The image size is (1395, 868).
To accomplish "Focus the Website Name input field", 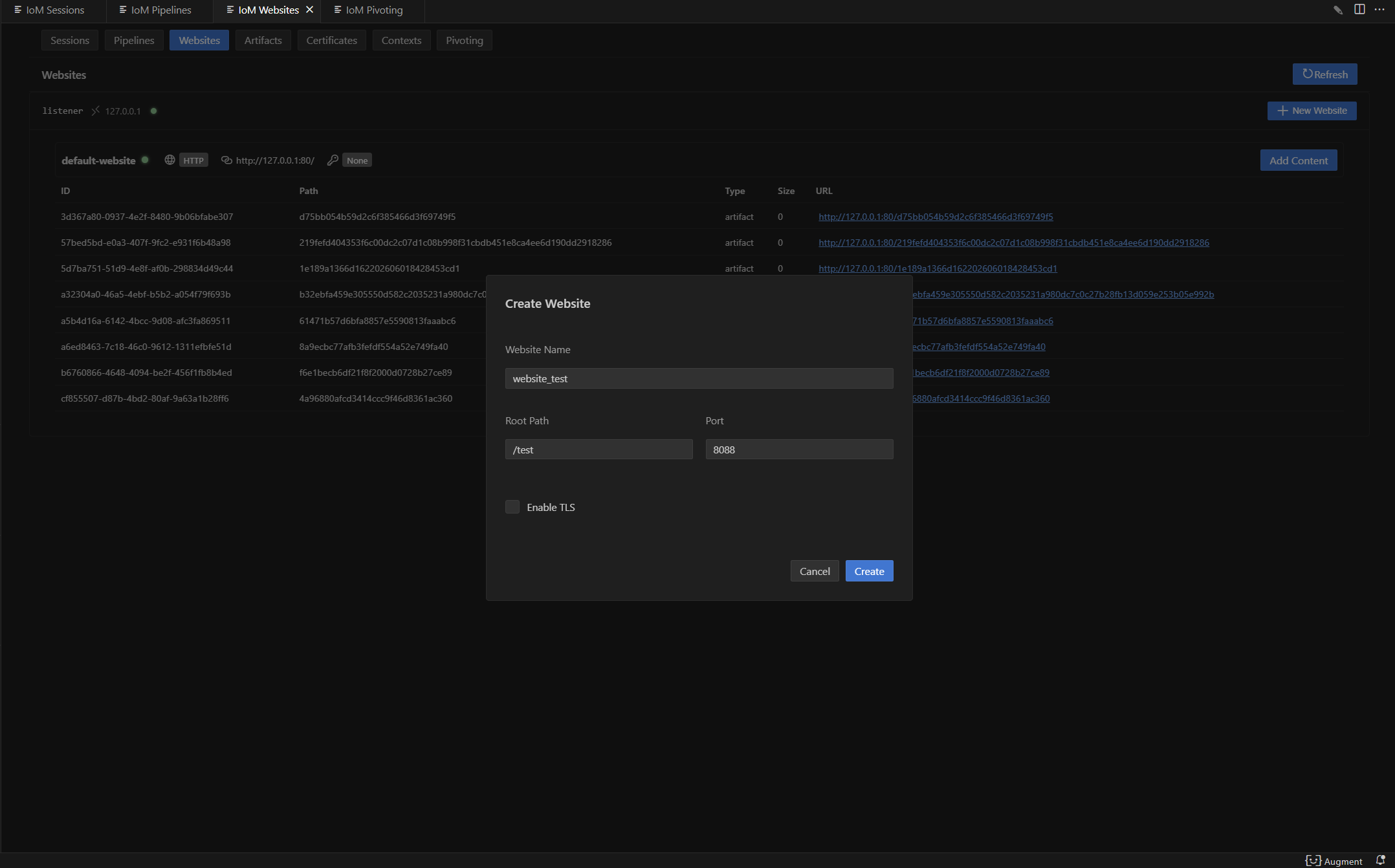I will 699,378.
